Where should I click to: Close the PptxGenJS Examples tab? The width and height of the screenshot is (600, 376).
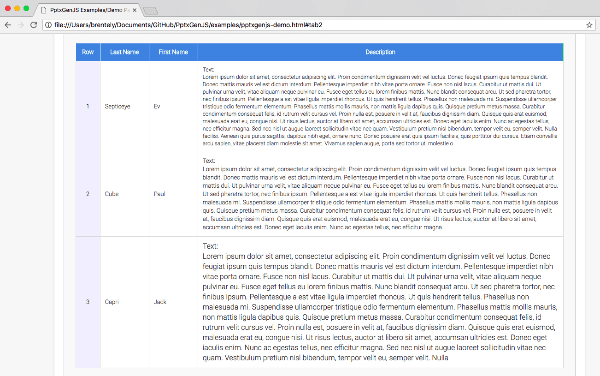[134, 10]
